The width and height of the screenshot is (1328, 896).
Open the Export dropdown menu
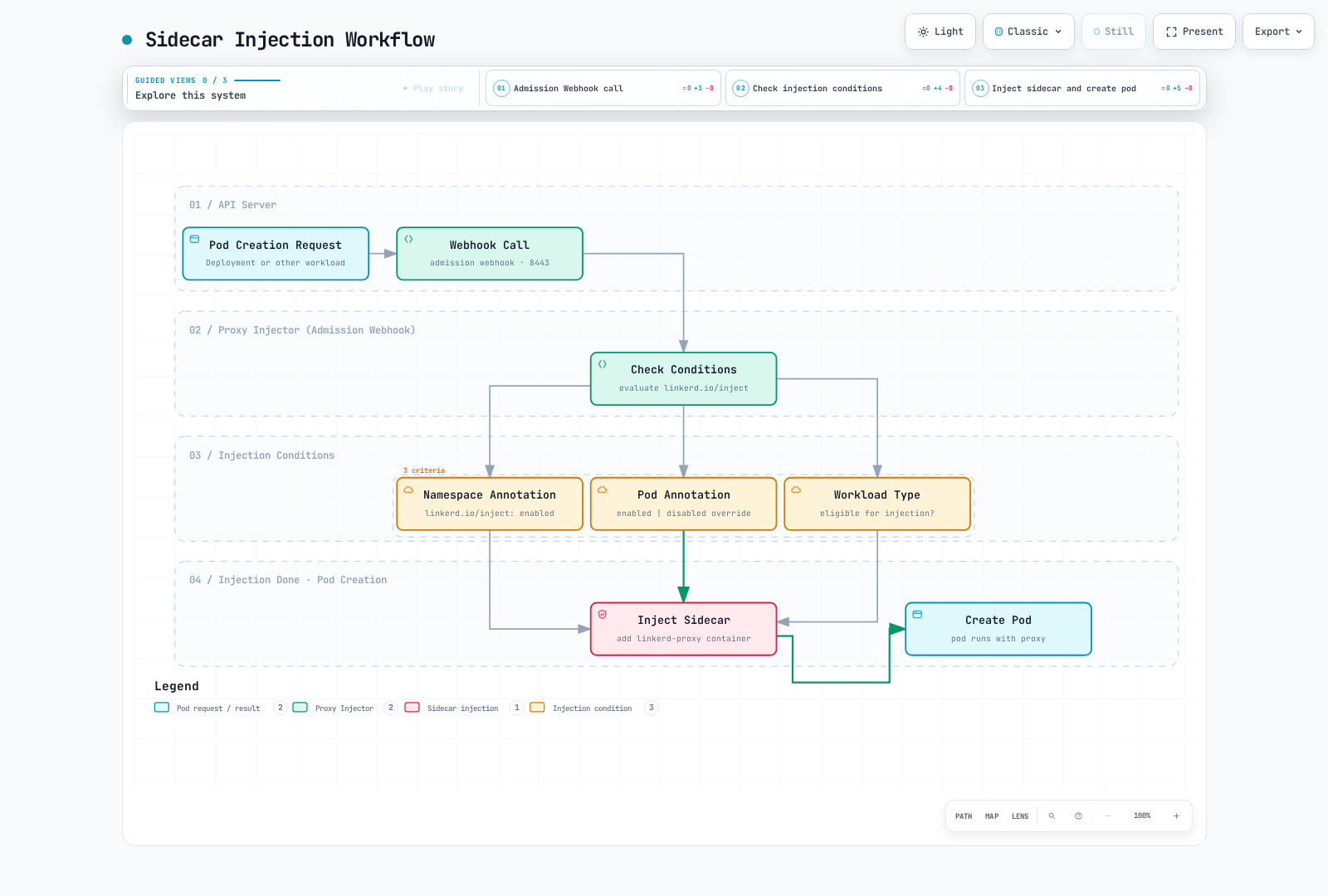coord(1278,32)
